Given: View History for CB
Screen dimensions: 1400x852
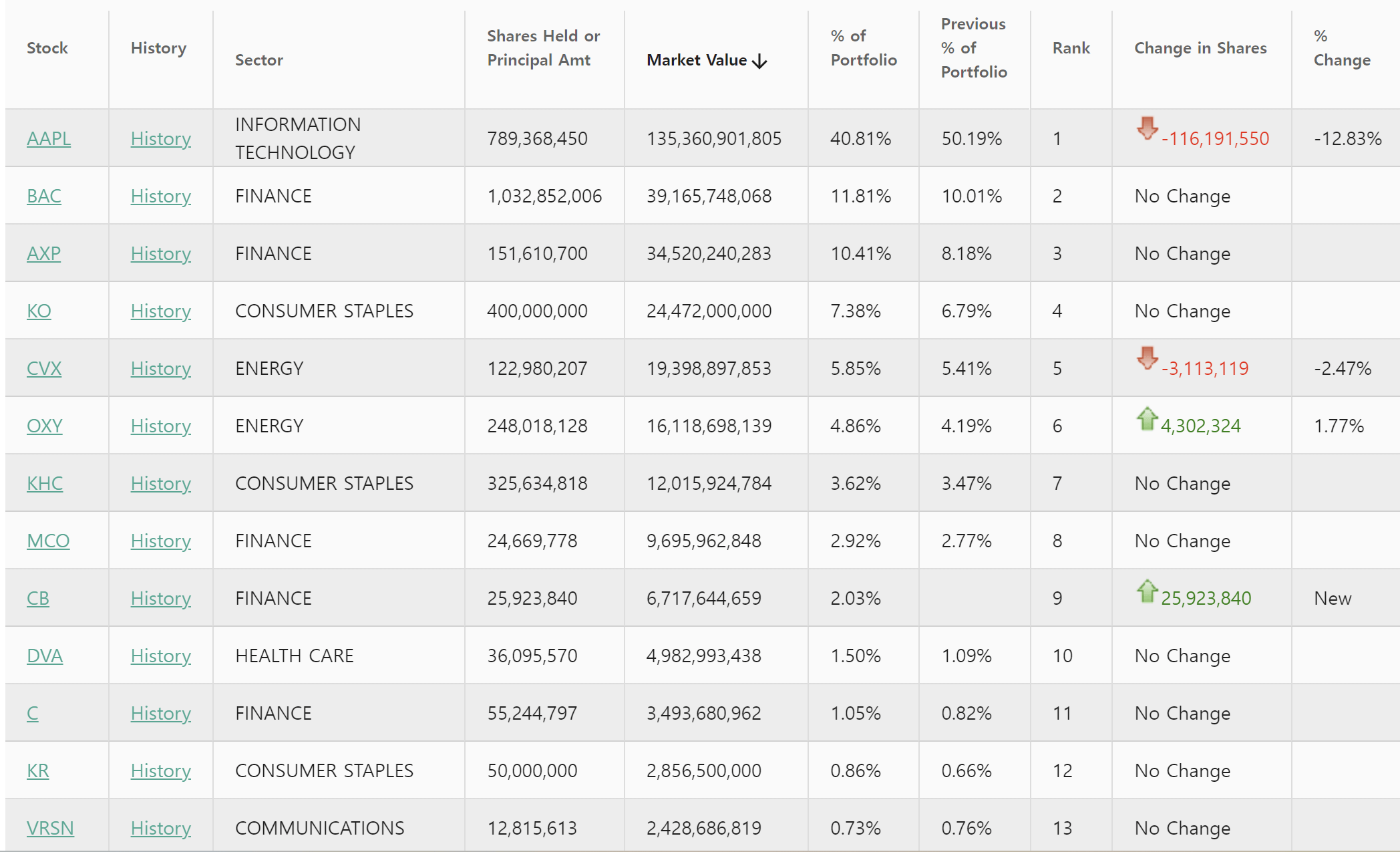Looking at the screenshot, I should coord(161,598).
